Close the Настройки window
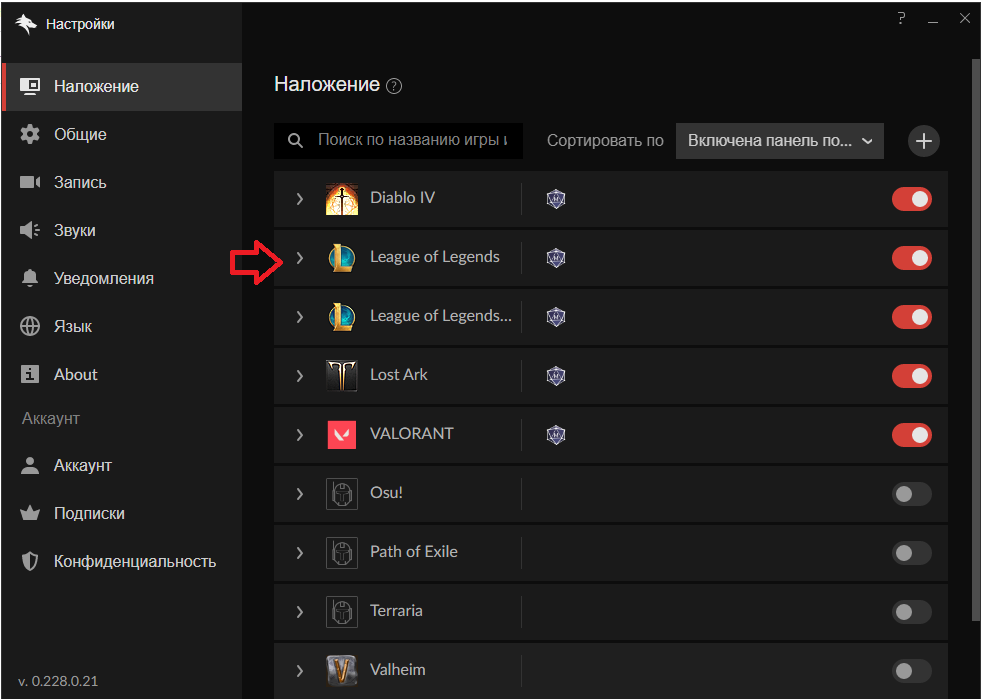 click(965, 19)
